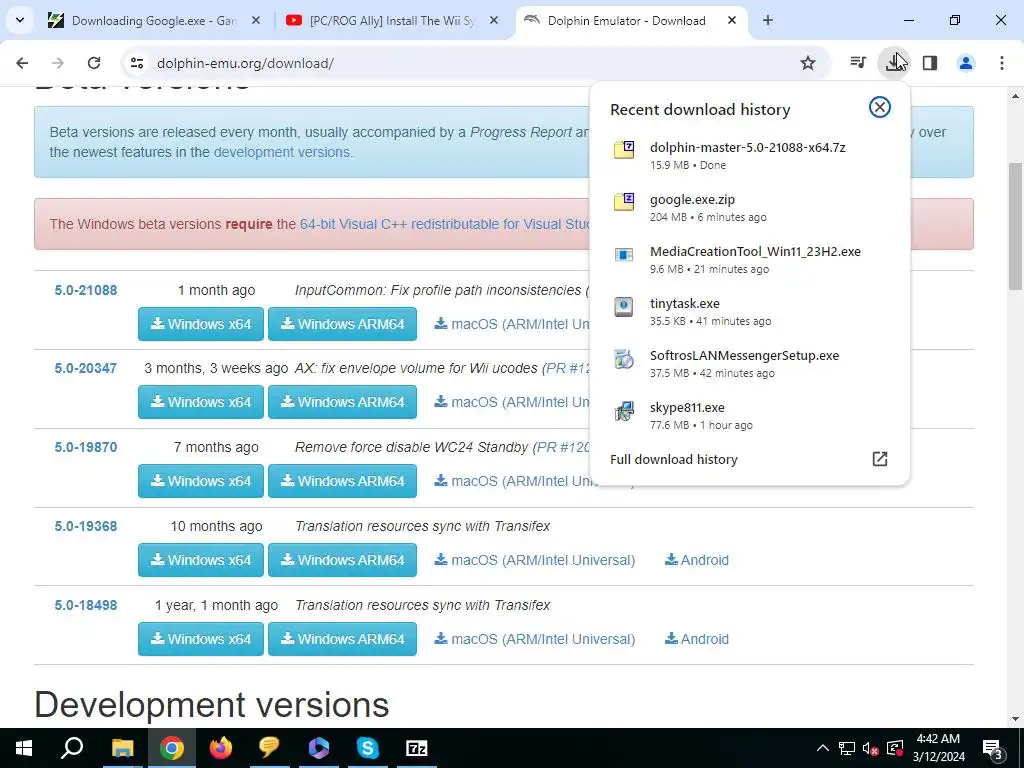The width and height of the screenshot is (1024, 768).
Task: Open a new browser tab
Action: [768, 21]
